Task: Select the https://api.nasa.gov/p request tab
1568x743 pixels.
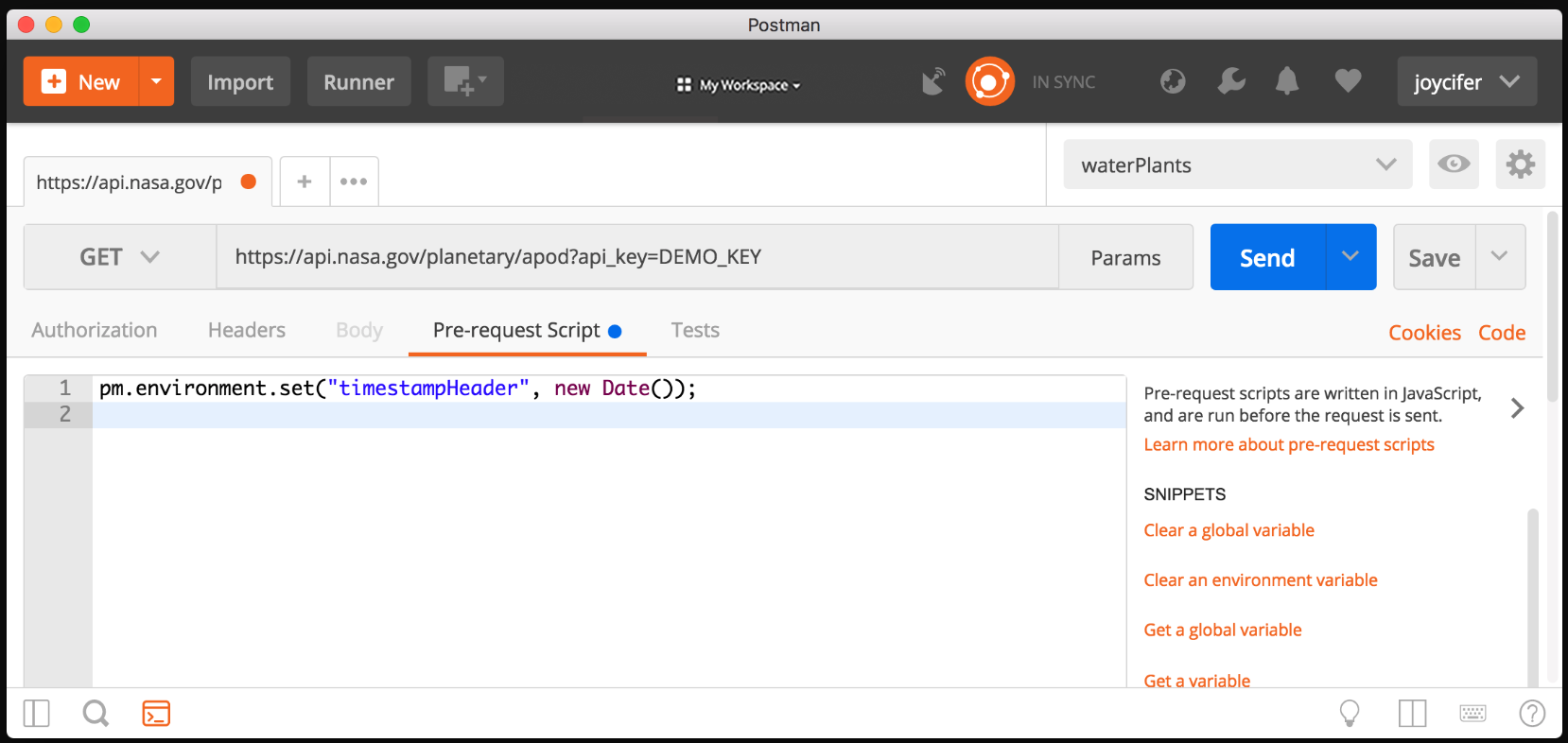Action: (x=147, y=181)
